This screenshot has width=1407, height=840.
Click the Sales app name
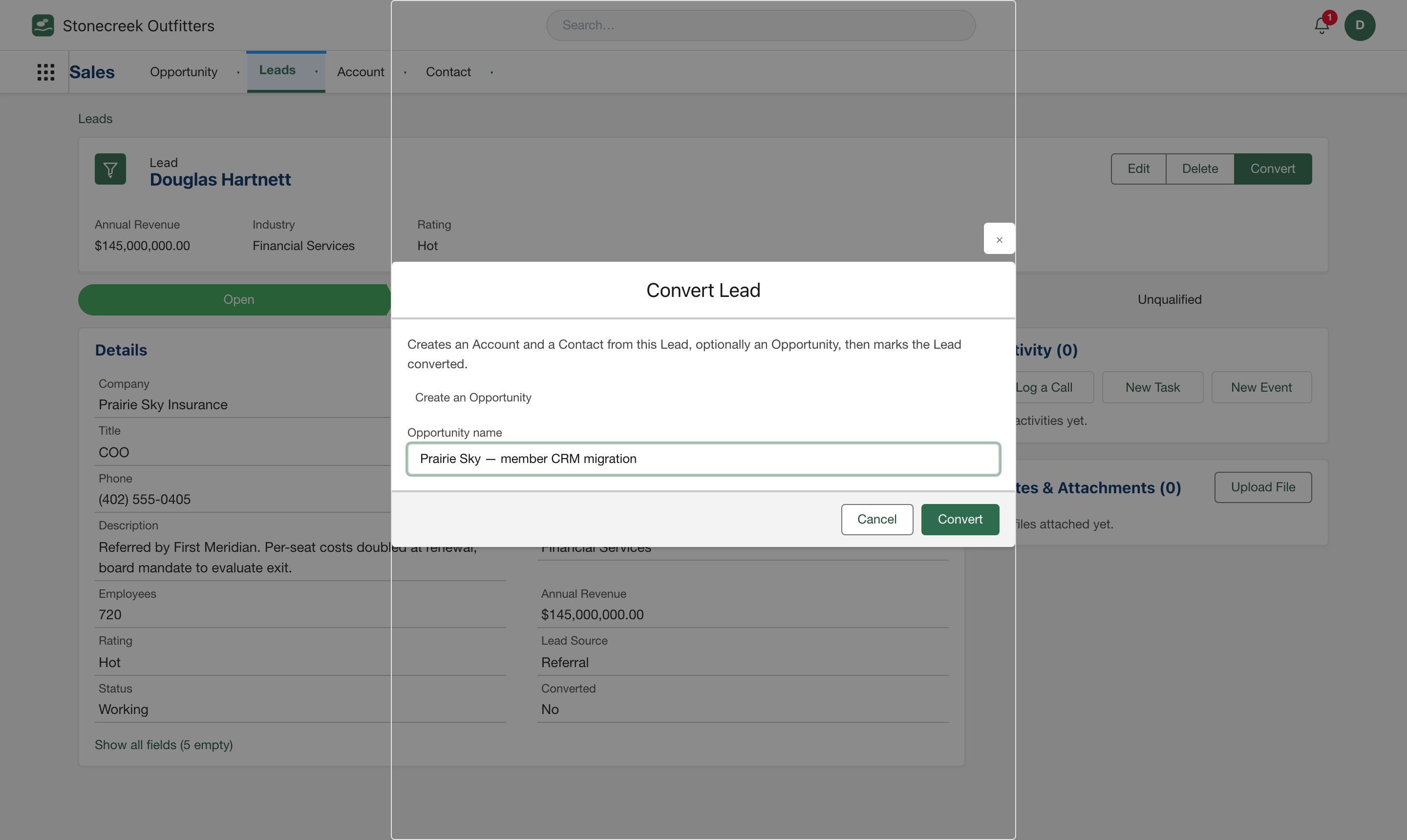pos(92,72)
